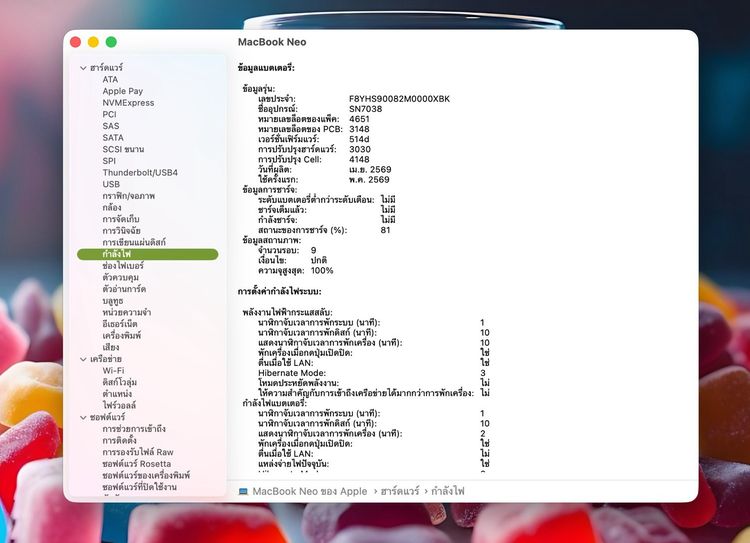
Task: Open กราฟิก/จอภาพ entry
Action: pyautogui.click(x=129, y=196)
